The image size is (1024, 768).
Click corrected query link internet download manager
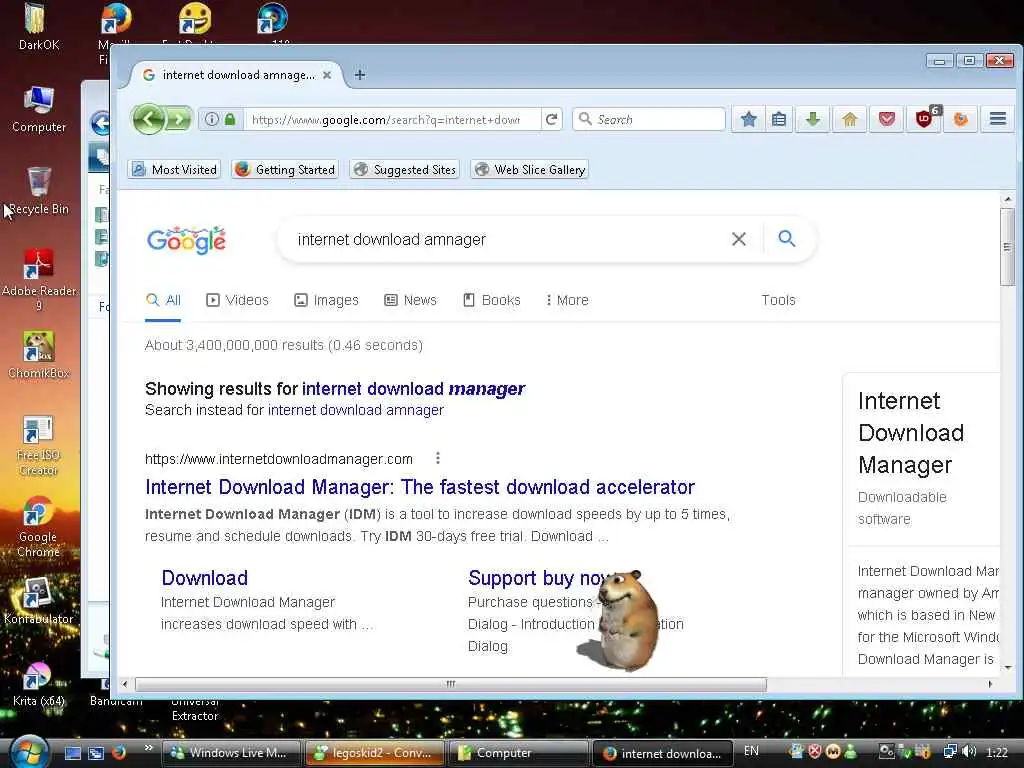point(413,389)
